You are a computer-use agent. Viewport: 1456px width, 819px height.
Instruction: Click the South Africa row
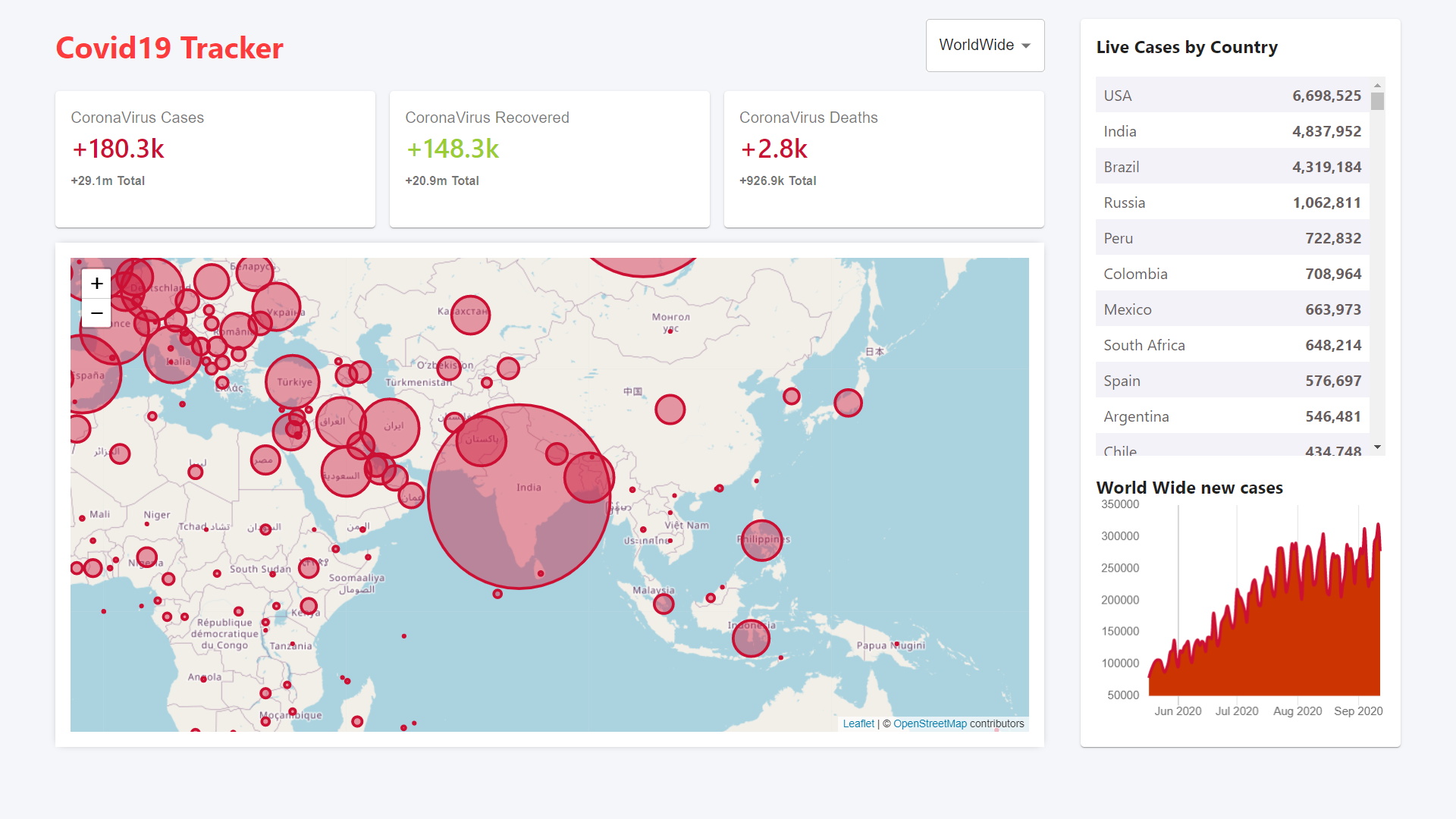1232,345
